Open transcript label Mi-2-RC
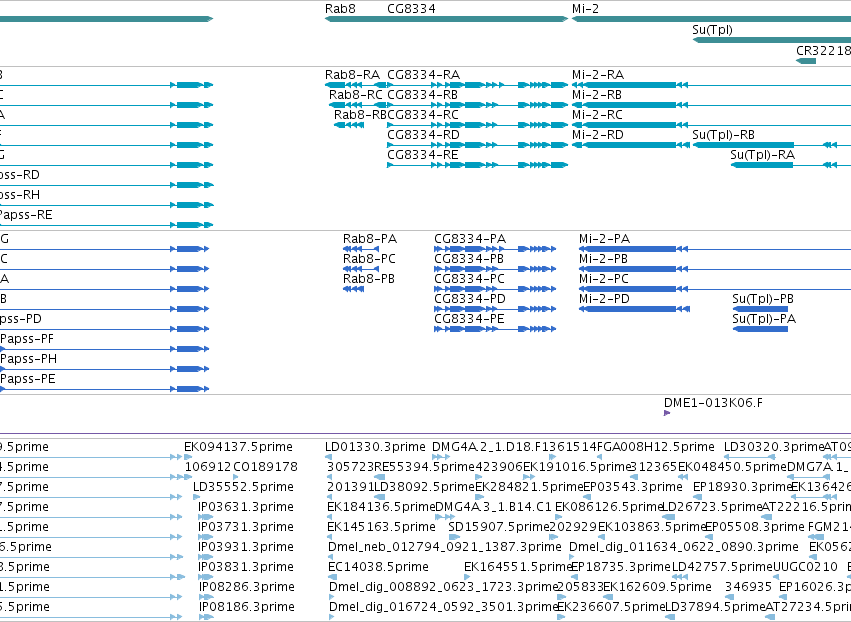Screen dimensions: 851x622 pos(598,115)
